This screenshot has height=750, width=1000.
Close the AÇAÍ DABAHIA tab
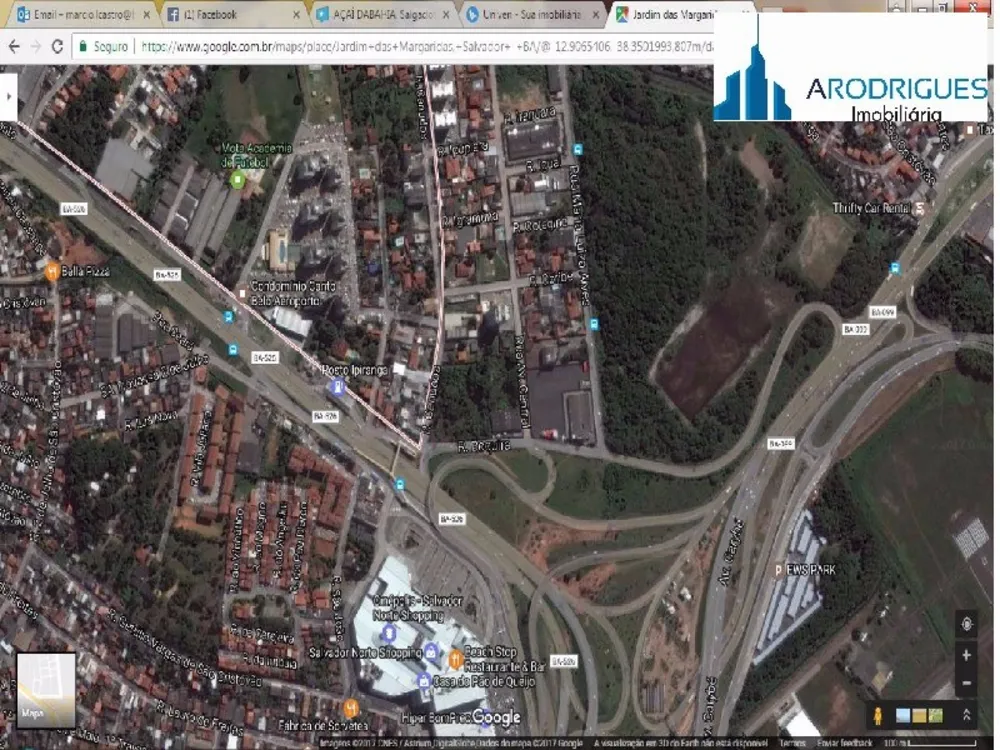point(446,14)
